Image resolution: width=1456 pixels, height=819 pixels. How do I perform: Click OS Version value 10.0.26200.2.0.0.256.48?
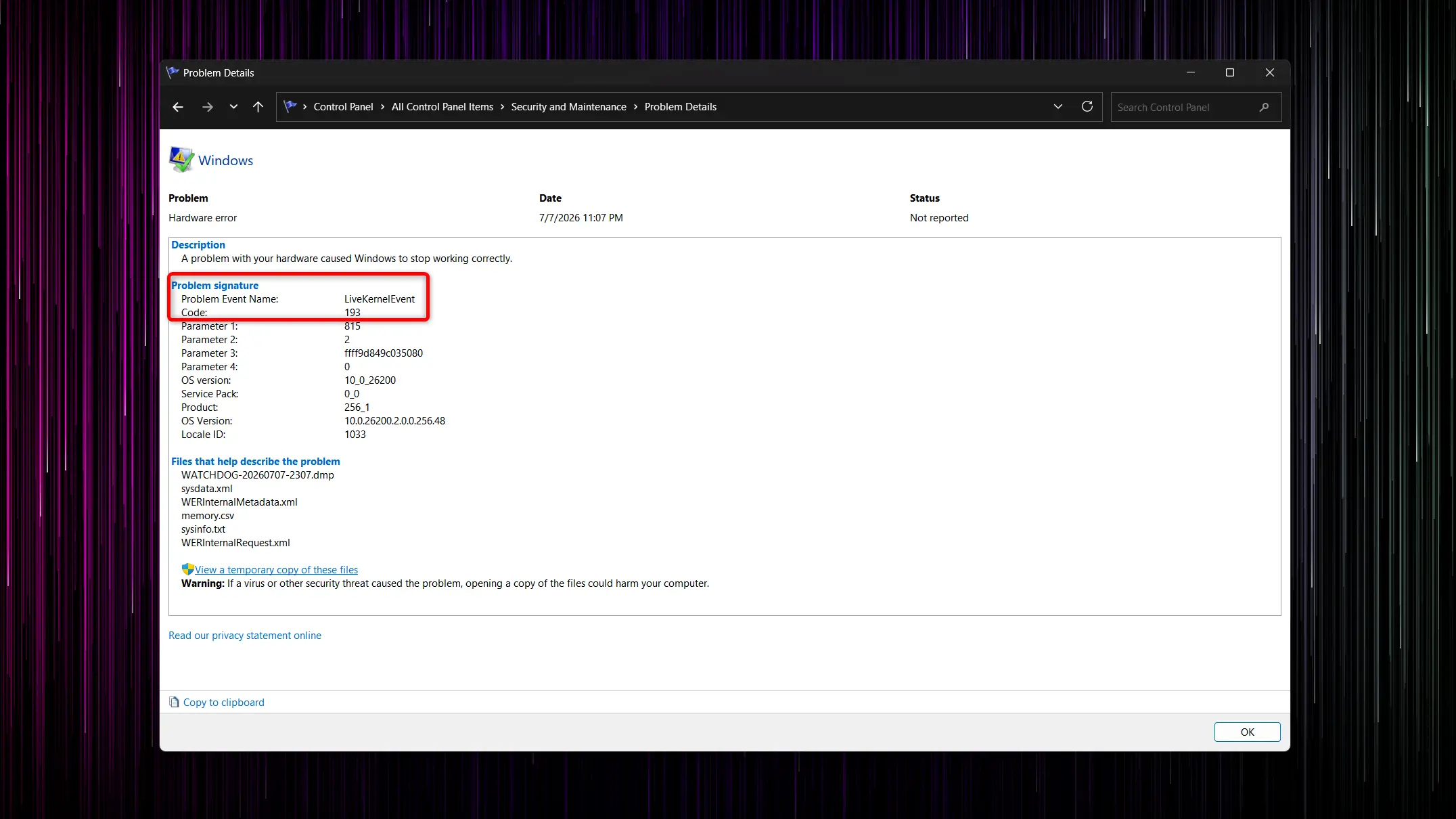pyautogui.click(x=395, y=421)
